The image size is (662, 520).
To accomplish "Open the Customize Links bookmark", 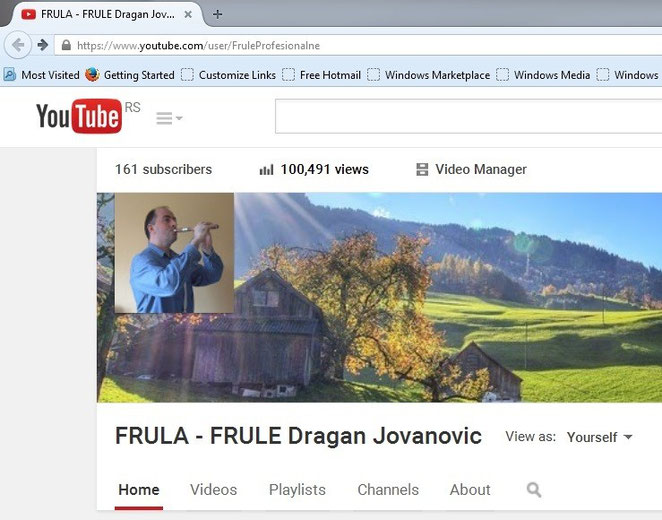I will pyautogui.click(x=228, y=75).
